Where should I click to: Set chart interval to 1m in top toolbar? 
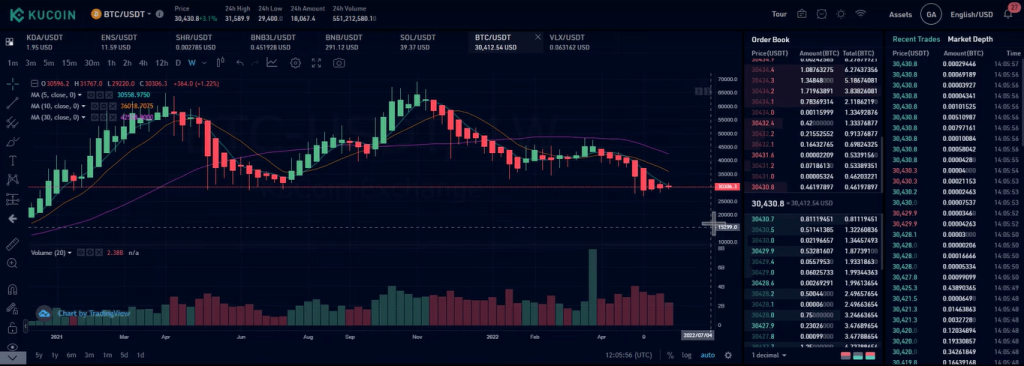click(12, 63)
